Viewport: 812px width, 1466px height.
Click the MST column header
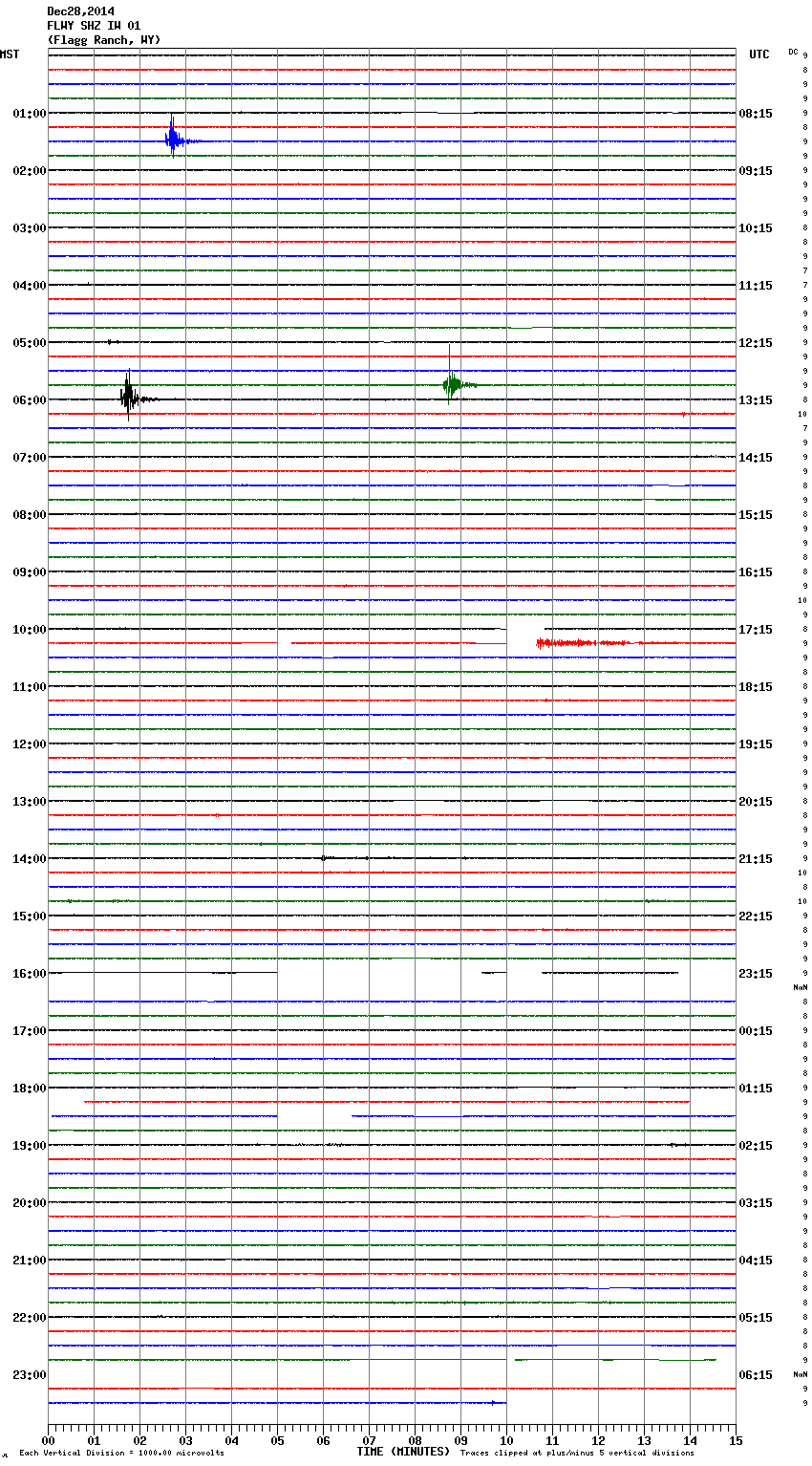coord(10,54)
